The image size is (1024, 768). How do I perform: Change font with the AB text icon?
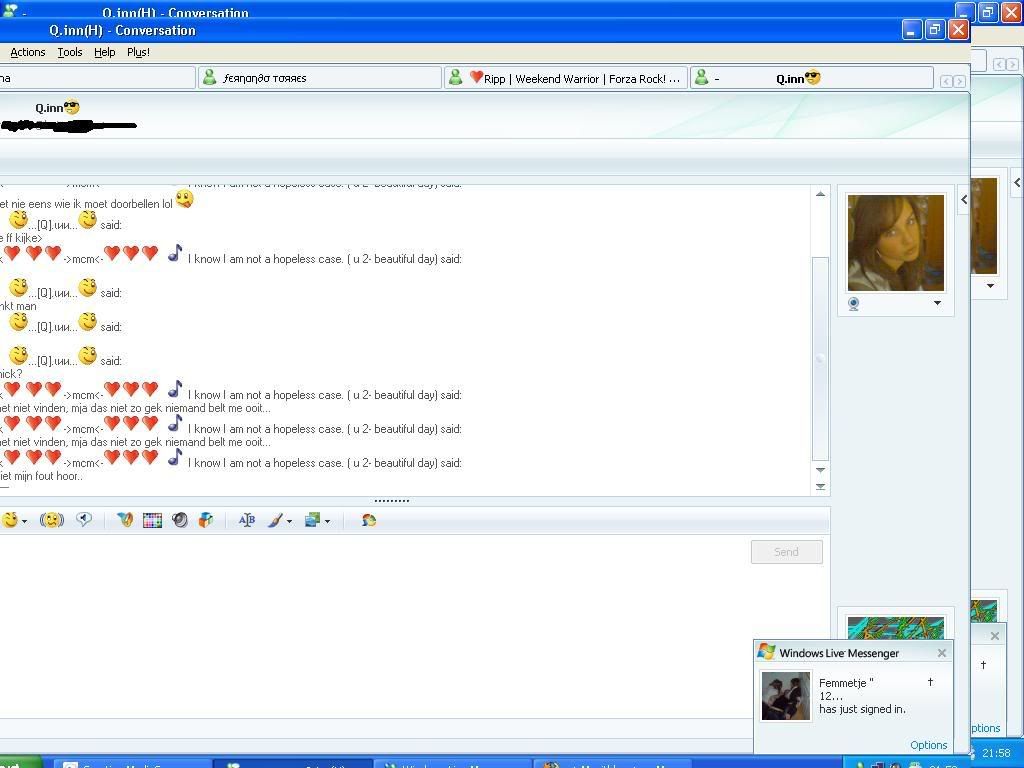pyautogui.click(x=247, y=520)
